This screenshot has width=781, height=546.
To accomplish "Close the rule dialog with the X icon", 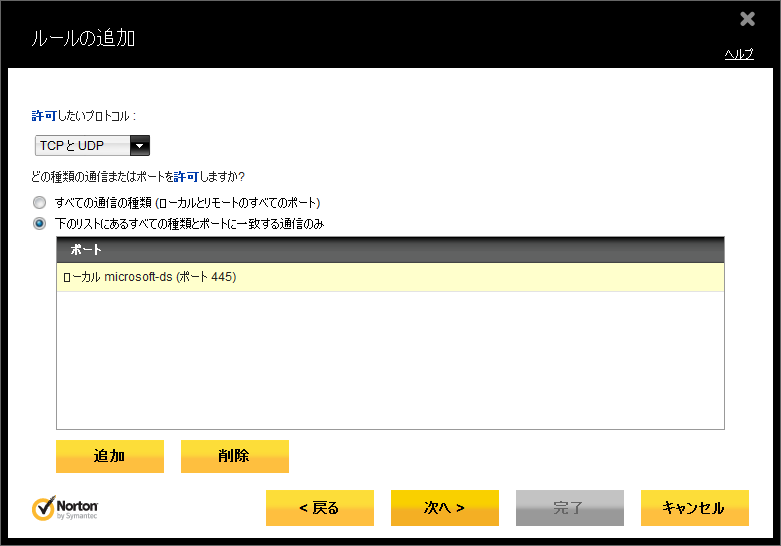I will pyautogui.click(x=747, y=19).
